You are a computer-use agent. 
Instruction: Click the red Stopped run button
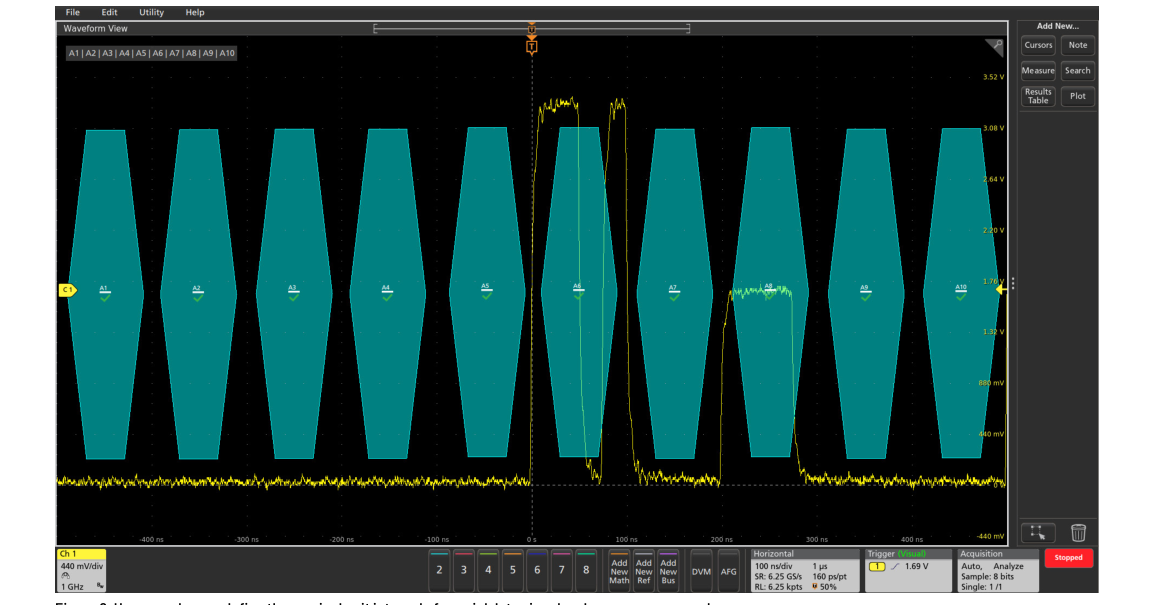tap(1068, 558)
